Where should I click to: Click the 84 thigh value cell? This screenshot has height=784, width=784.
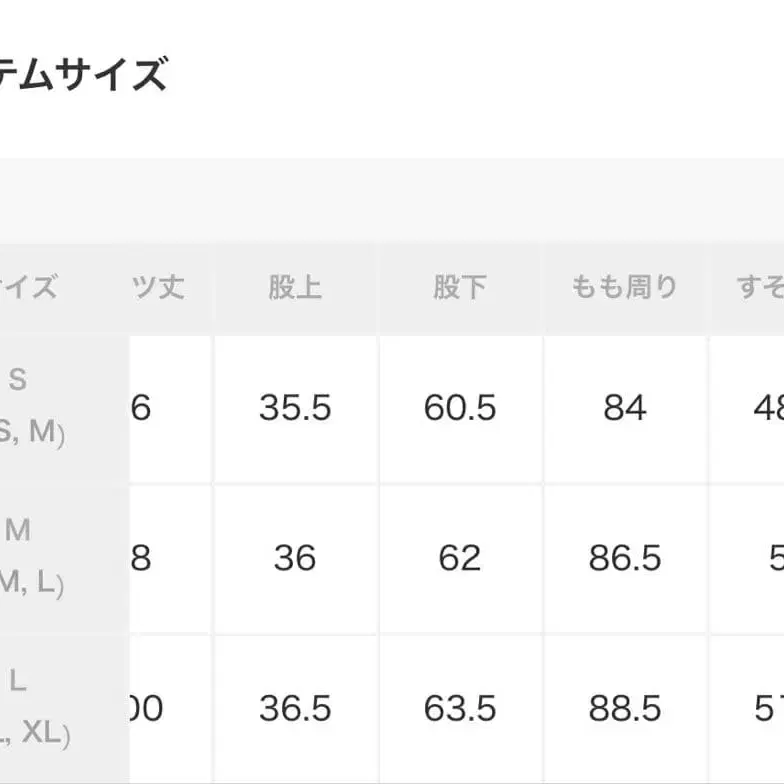pyautogui.click(x=625, y=408)
